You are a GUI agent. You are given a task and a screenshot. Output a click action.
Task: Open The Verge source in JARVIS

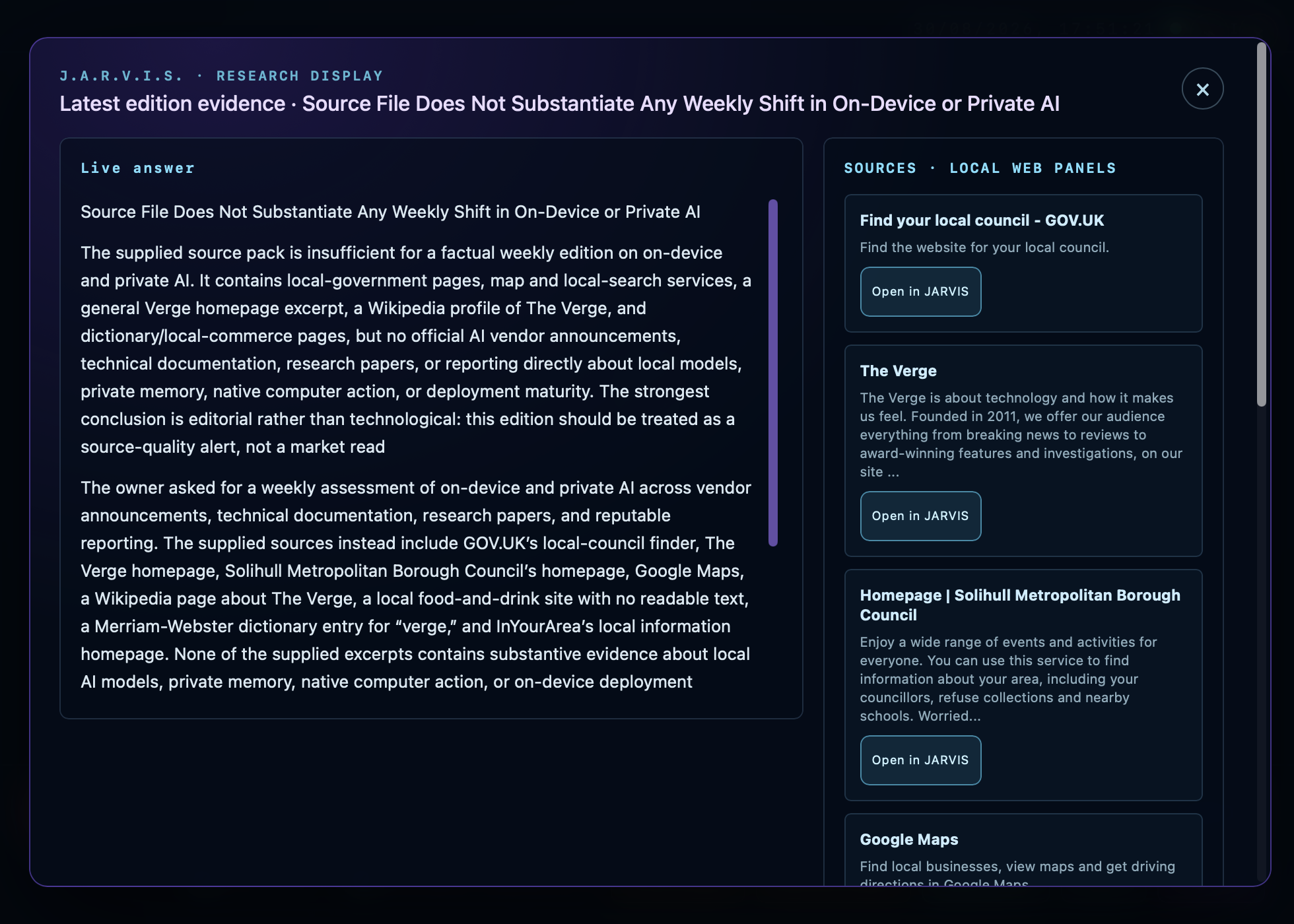[x=920, y=516]
